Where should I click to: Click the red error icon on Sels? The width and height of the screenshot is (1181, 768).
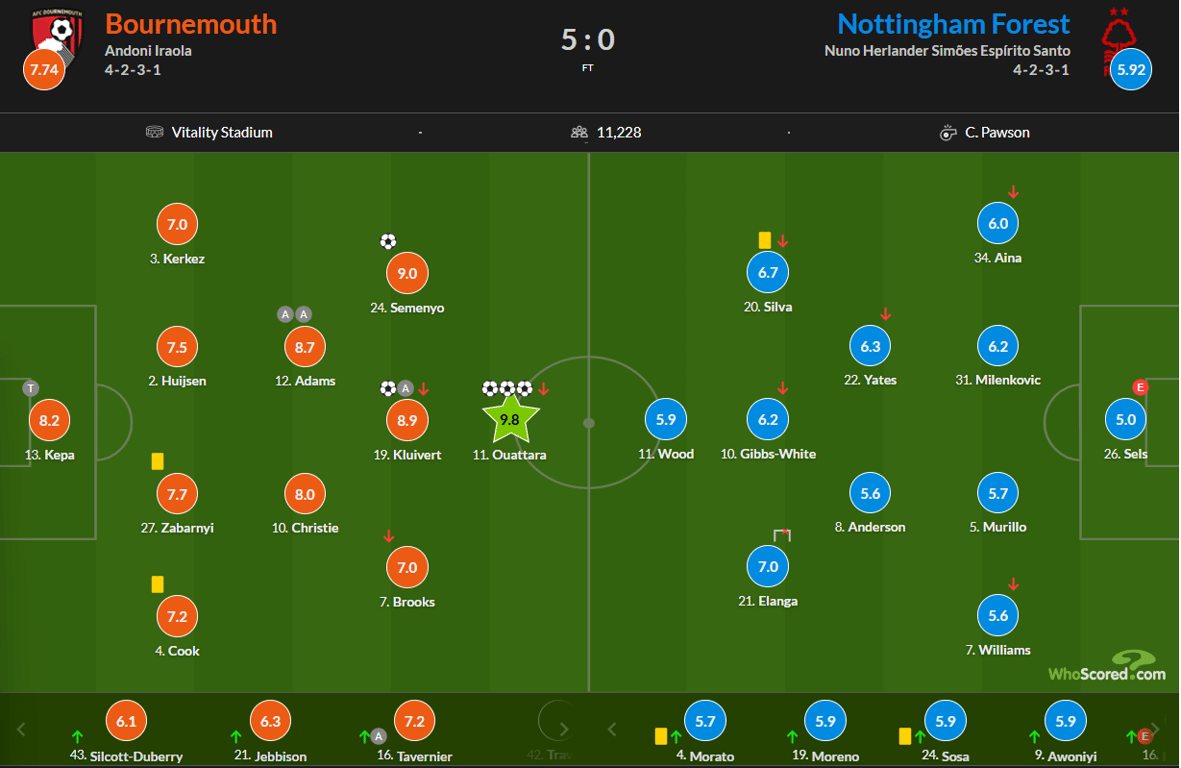(1139, 388)
